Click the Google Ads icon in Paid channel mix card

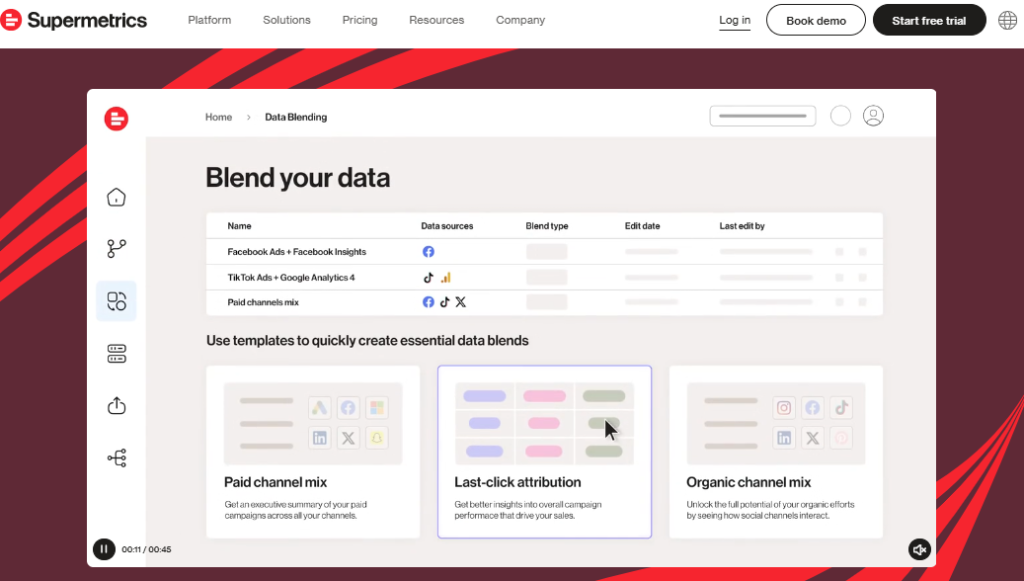pos(319,408)
